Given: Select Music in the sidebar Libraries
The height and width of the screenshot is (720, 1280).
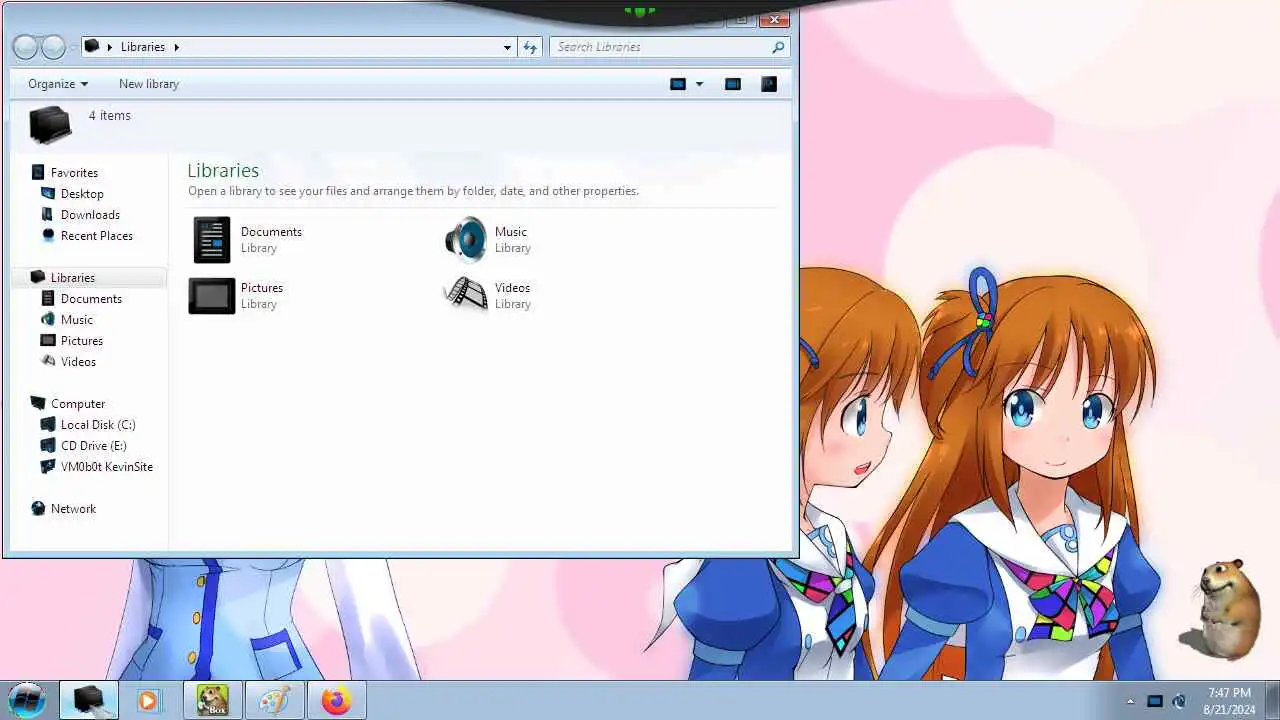Looking at the screenshot, I should [76, 320].
